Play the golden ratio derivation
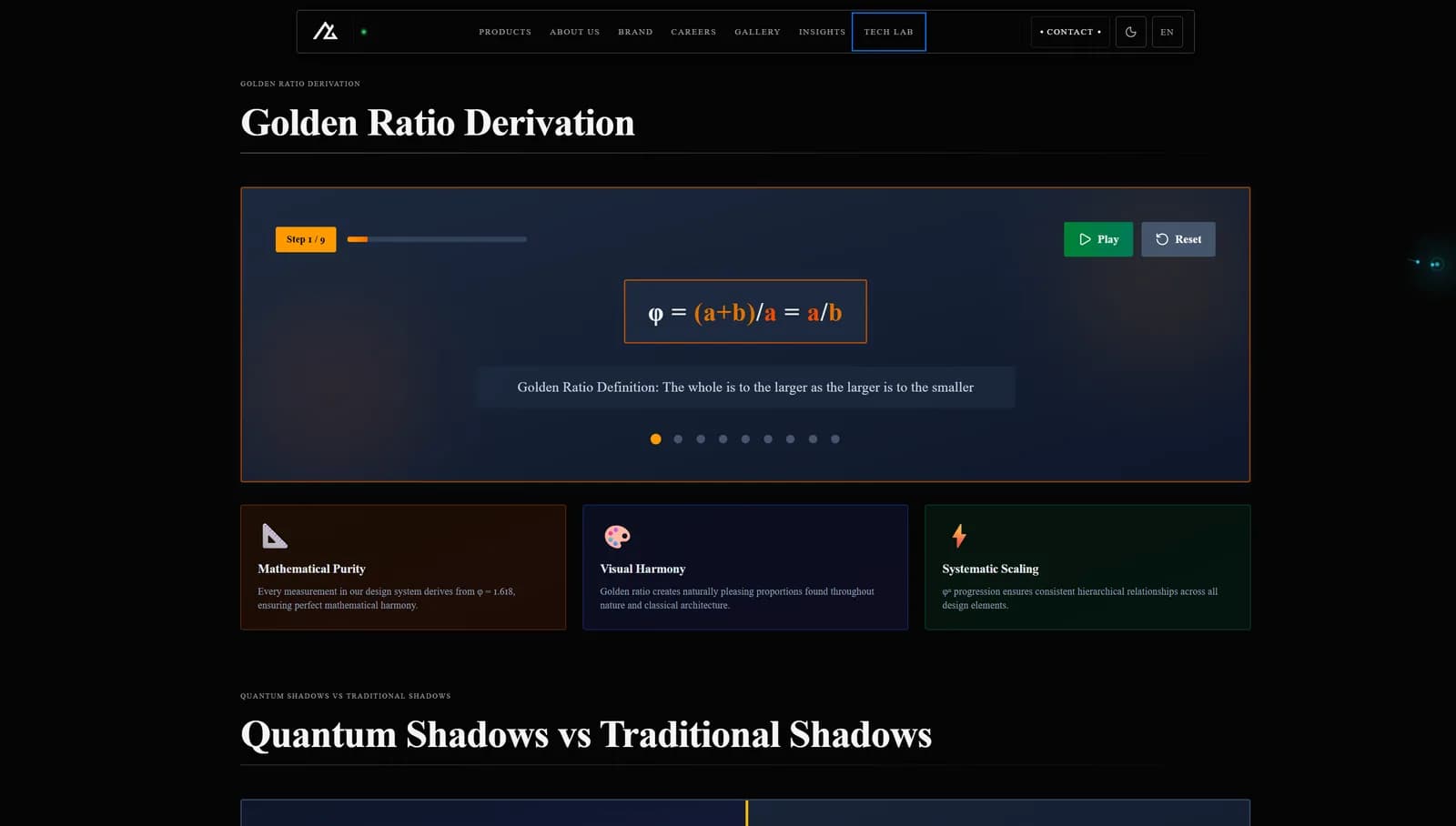Image resolution: width=1456 pixels, height=826 pixels. coord(1098,239)
